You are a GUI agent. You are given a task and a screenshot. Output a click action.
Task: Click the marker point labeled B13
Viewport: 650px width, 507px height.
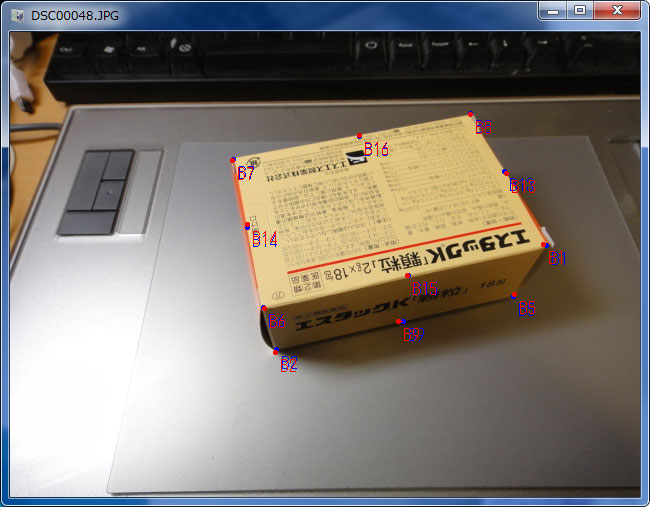pos(505,172)
